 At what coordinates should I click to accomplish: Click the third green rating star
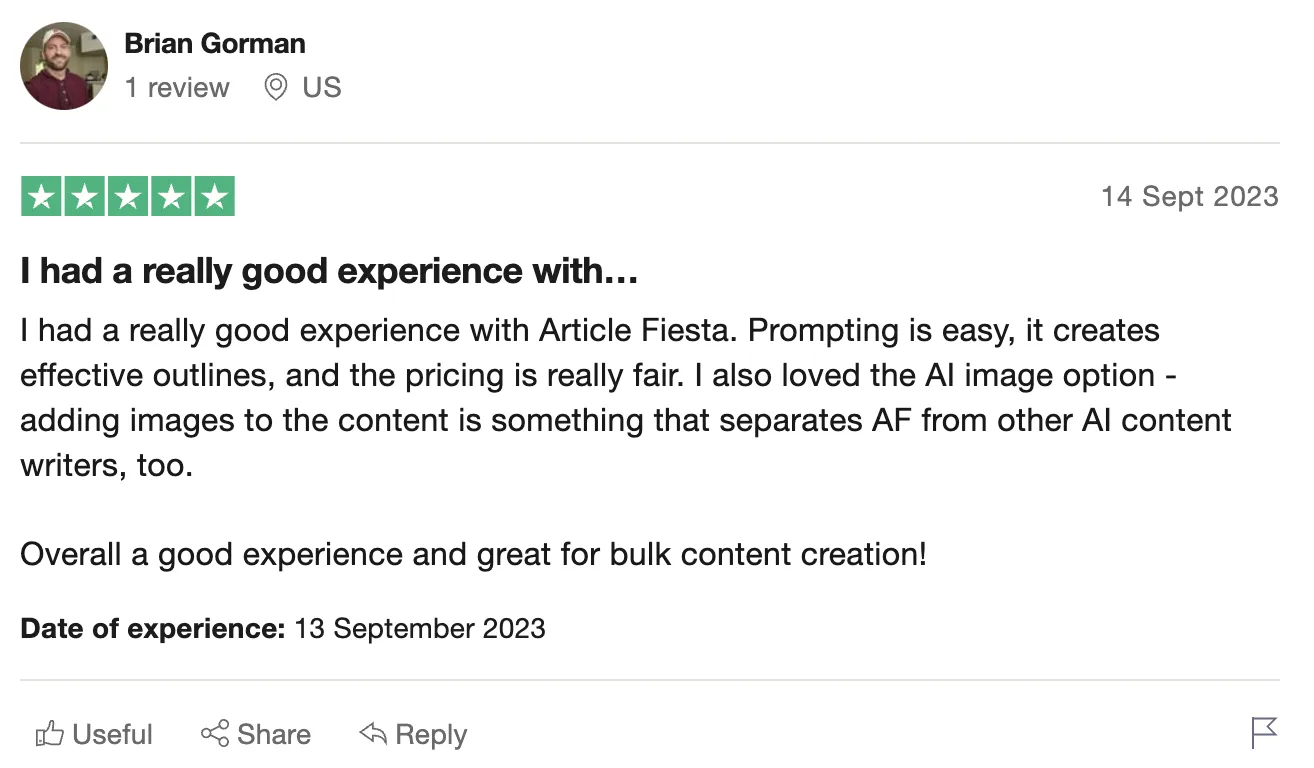pos(128,197)
